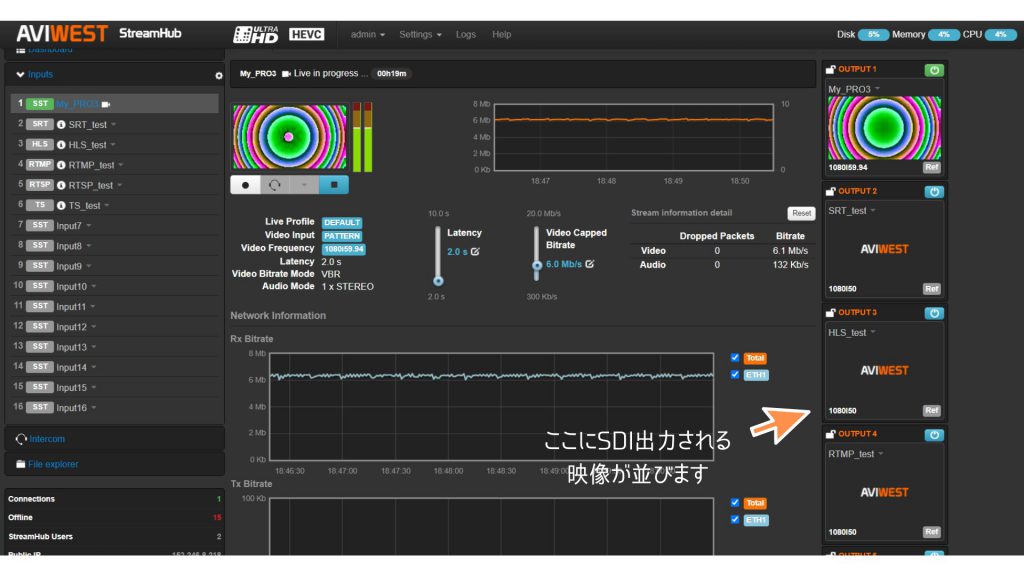
Task: Click the Latency slider handle
Action: pos(438,281)
